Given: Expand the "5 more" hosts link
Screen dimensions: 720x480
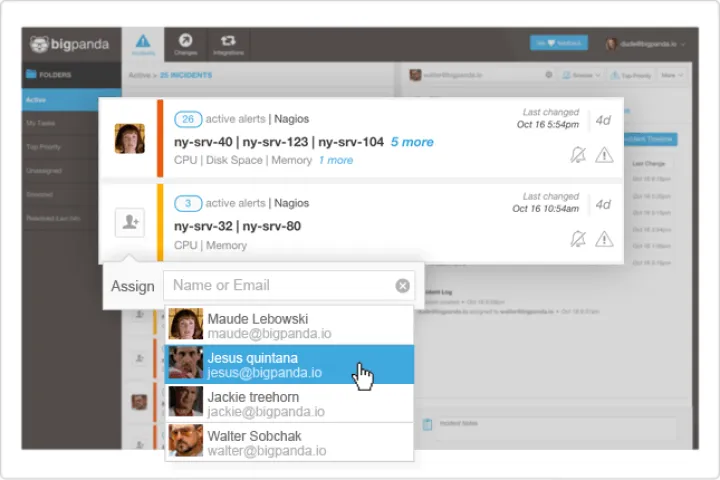Looking at the screenshot, I should 412,142.
